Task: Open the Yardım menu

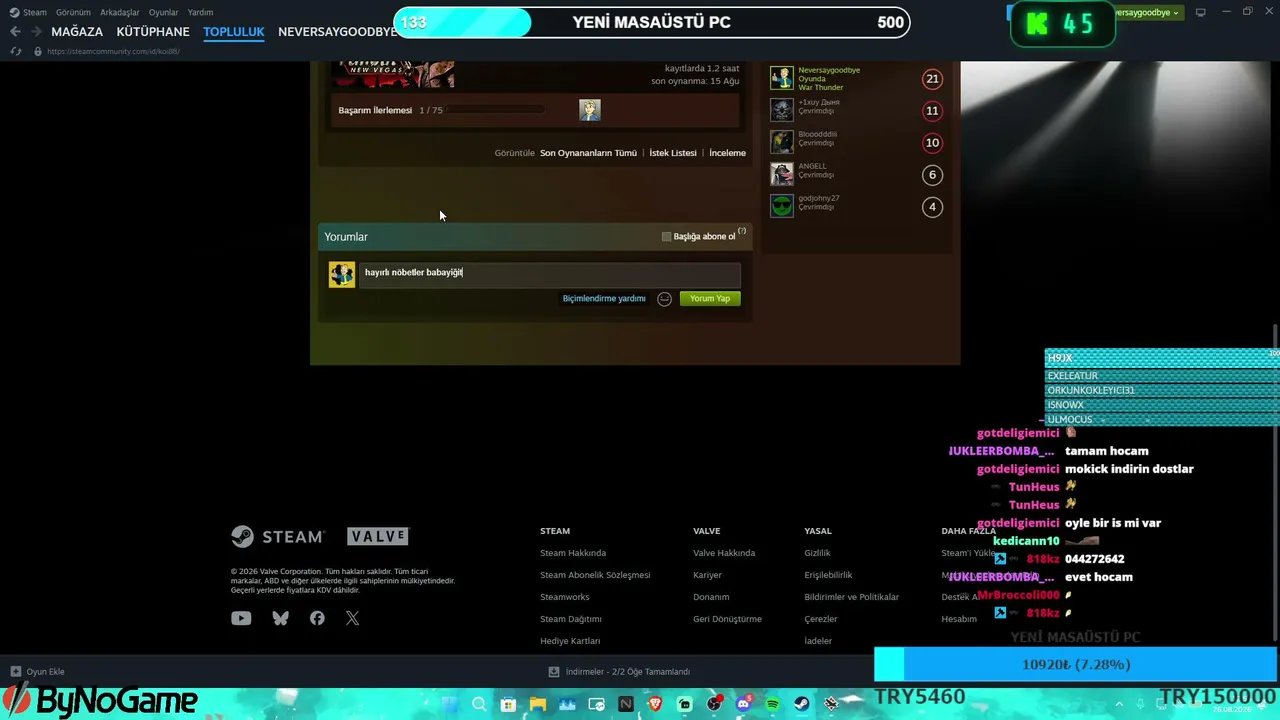Action: coord(200,12)
